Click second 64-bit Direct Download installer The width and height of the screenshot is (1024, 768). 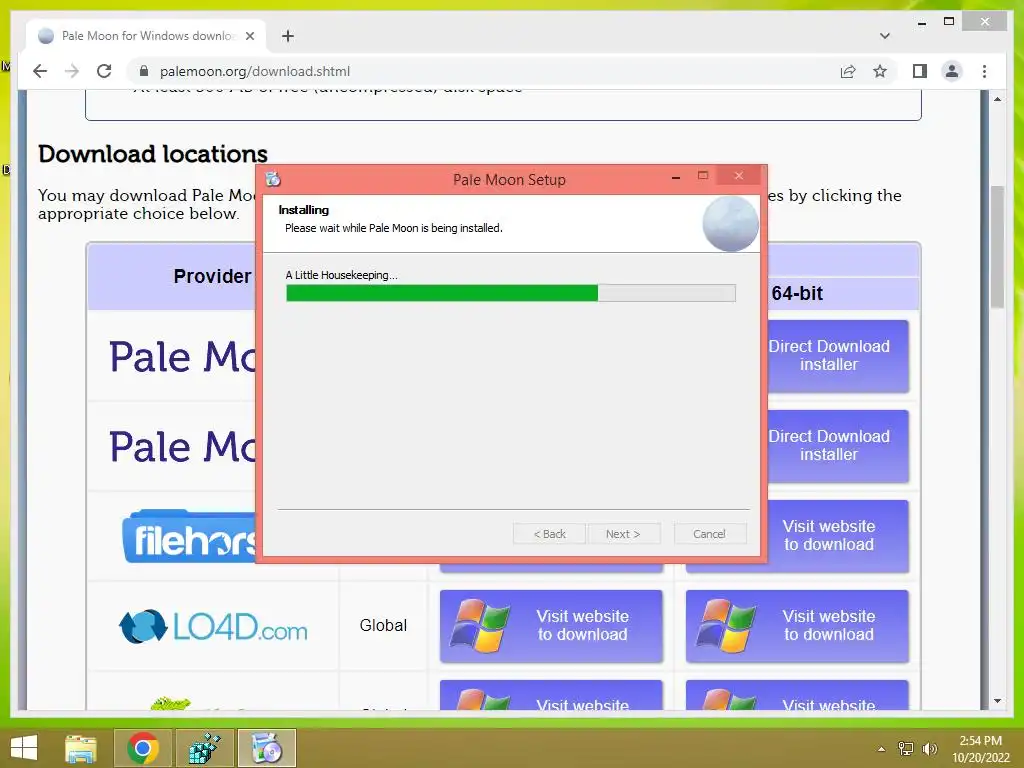[839, 446]
